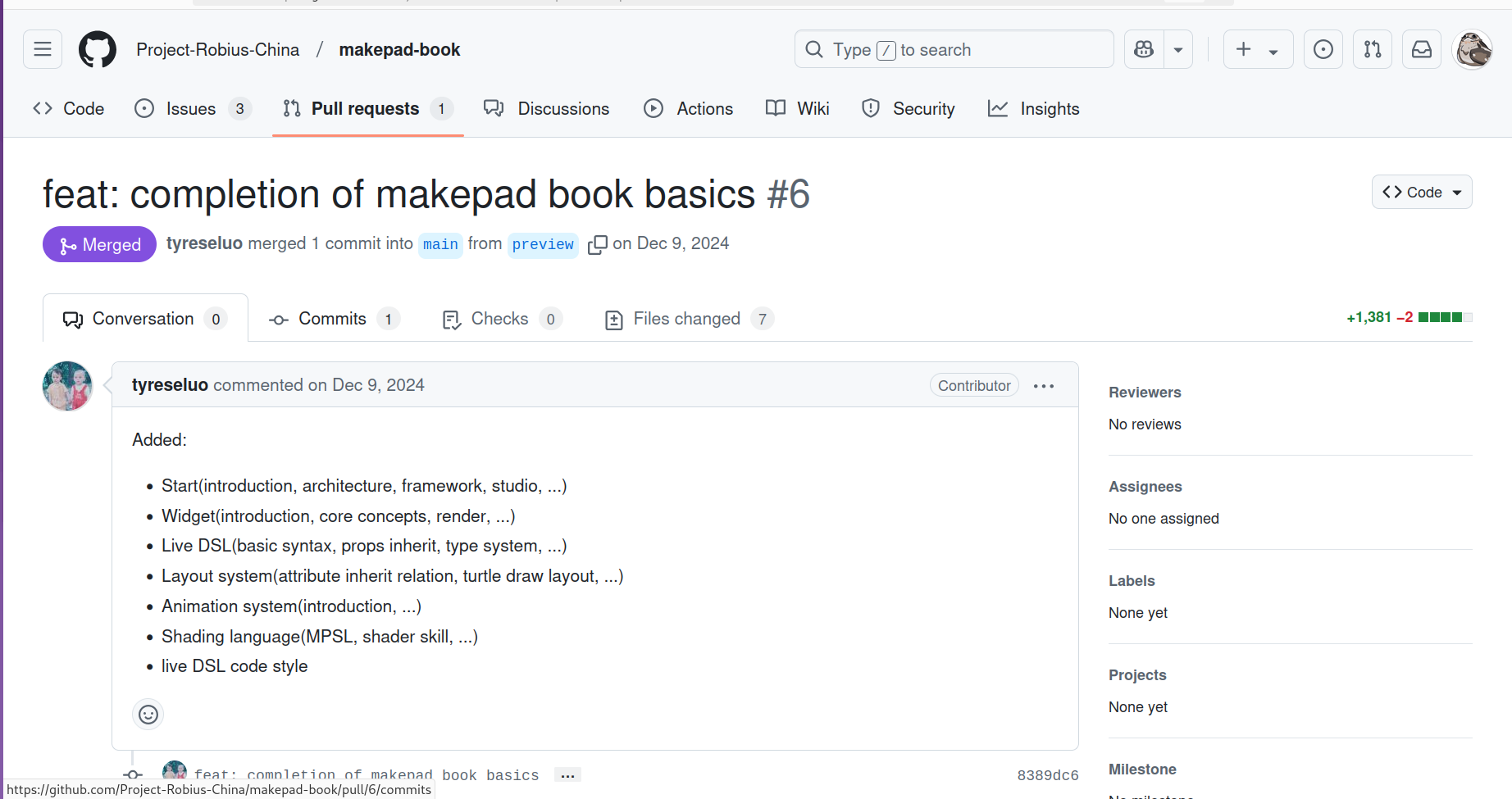Open the Wiki tab
This screenshot has height=799, width=1512.
click(798, 109)
